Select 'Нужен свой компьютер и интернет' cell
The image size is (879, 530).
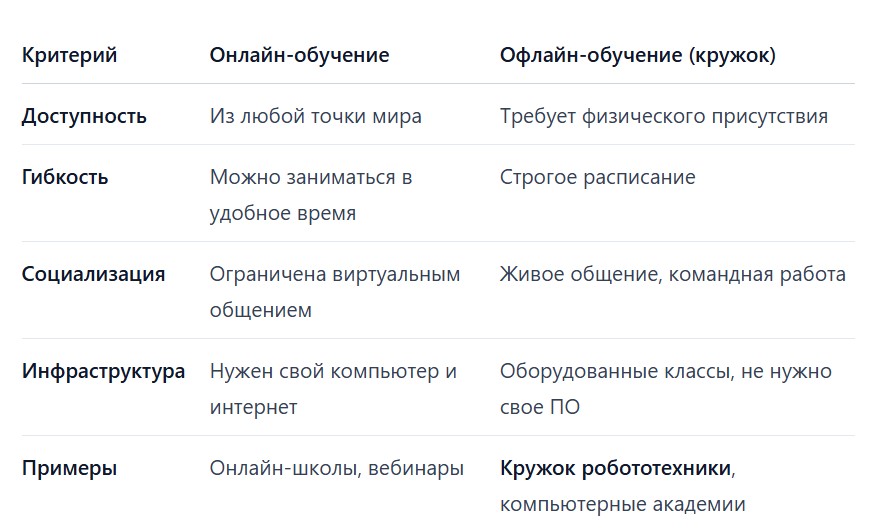click(333, 389)
